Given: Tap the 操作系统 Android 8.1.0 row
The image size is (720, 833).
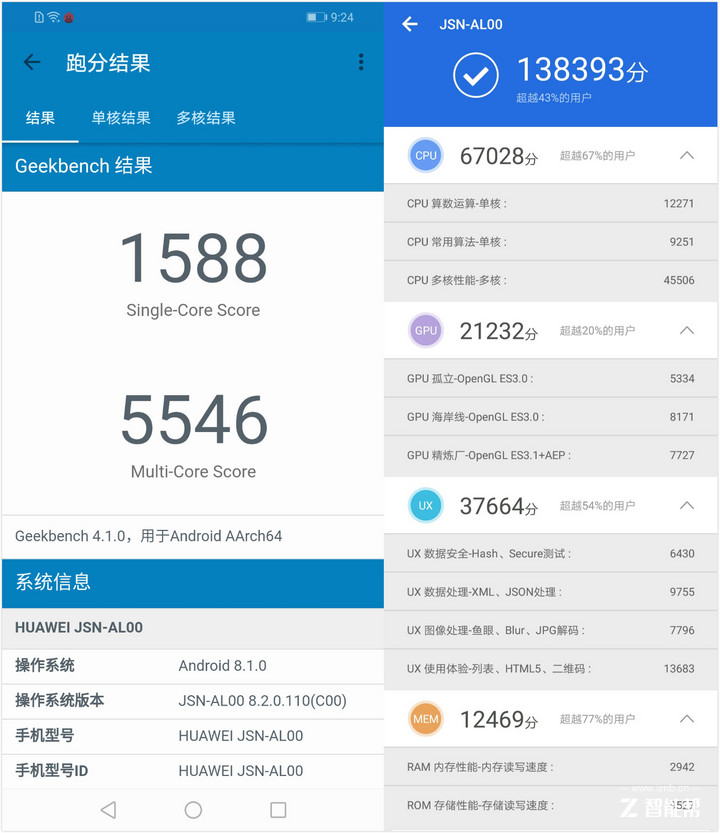Looking at the screenshot, I should tap(193, 666).
